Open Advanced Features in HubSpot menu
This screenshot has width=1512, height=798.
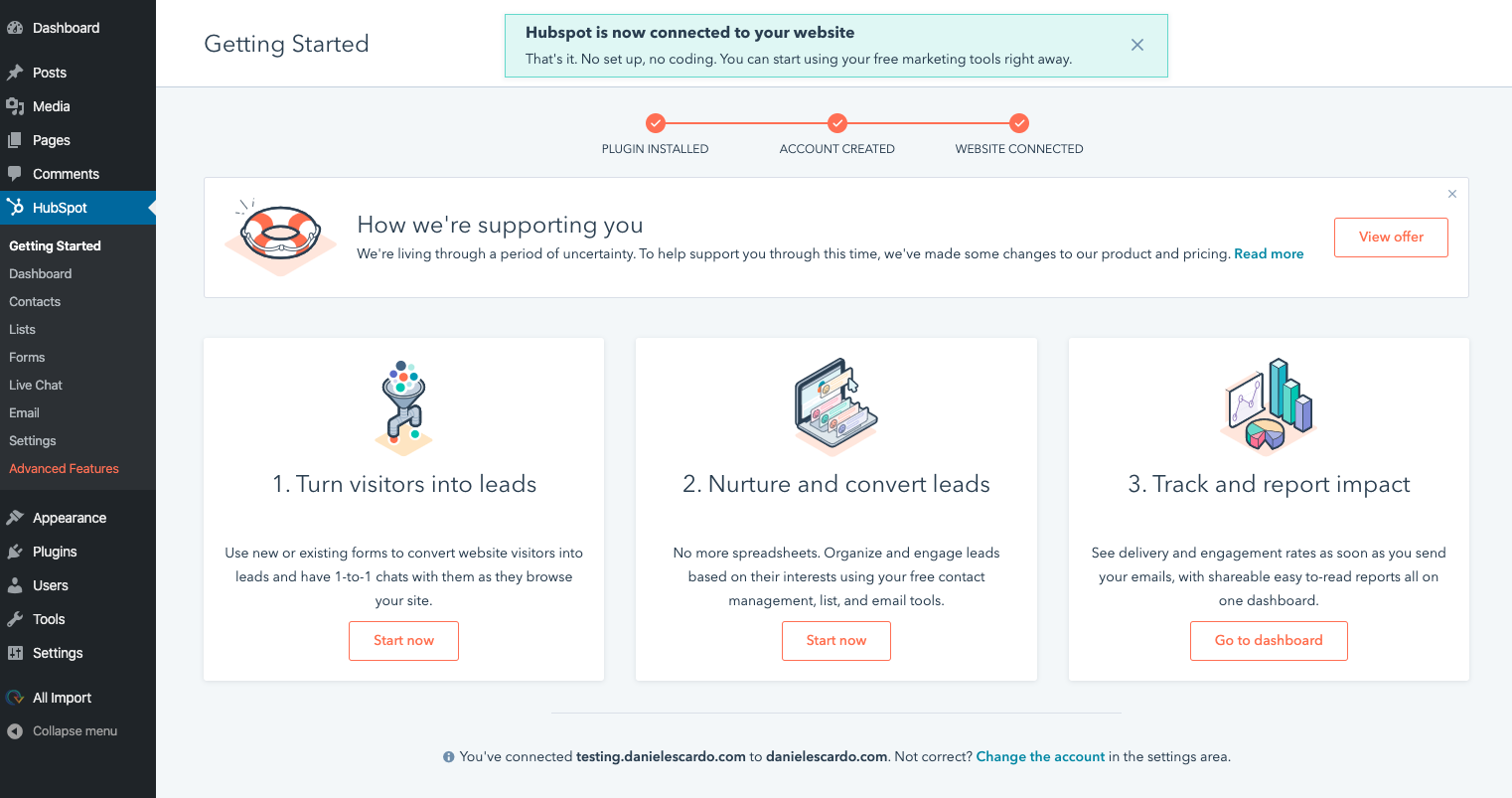pos(64,468)
